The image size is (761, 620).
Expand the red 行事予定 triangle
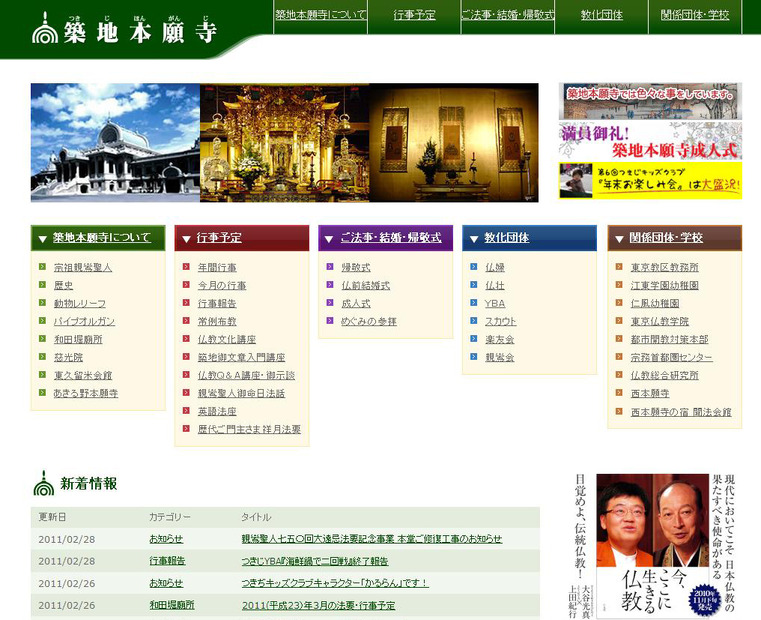186,239
